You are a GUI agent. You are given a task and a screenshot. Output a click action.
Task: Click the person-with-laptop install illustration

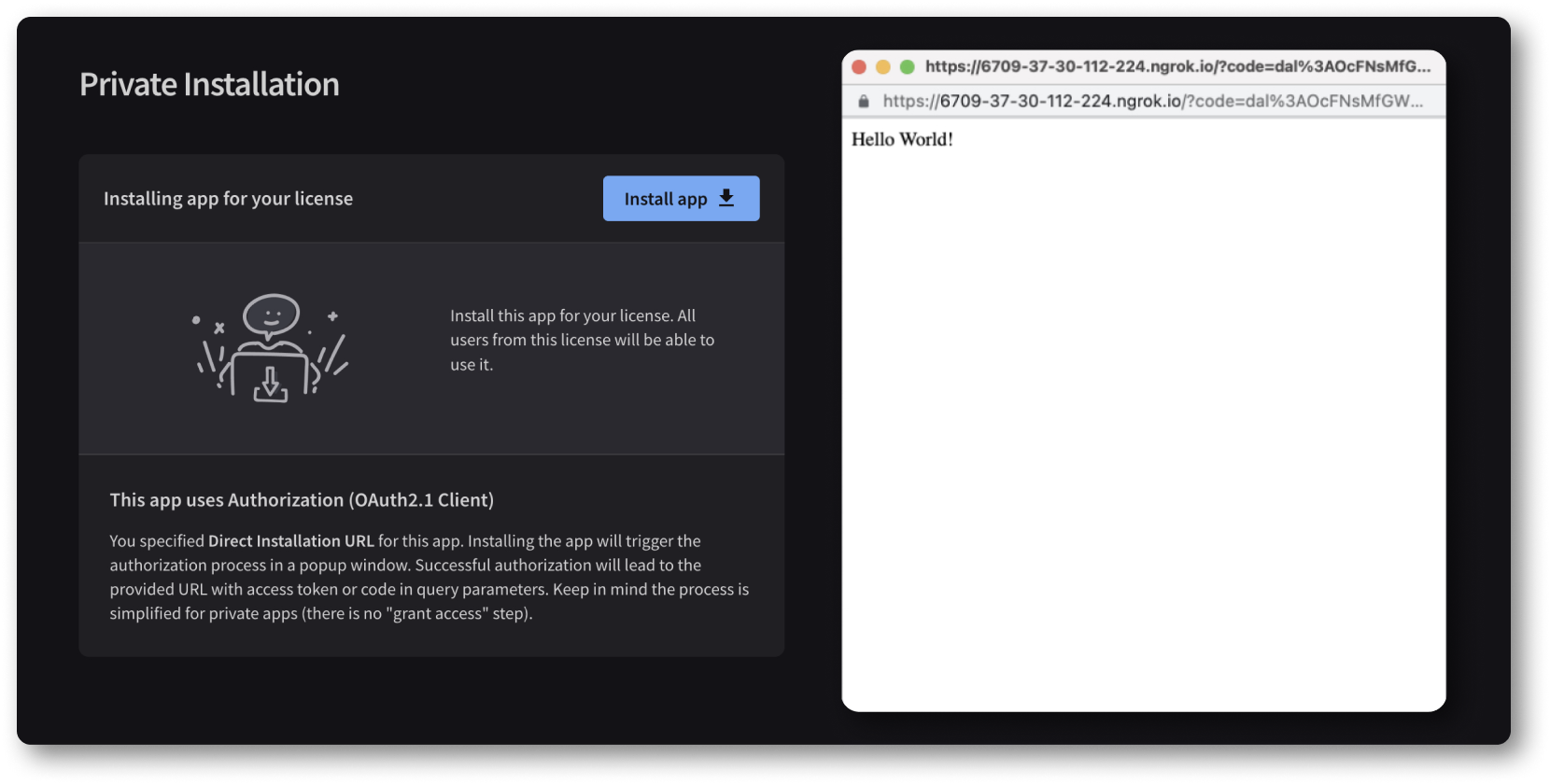click(271, 348)
